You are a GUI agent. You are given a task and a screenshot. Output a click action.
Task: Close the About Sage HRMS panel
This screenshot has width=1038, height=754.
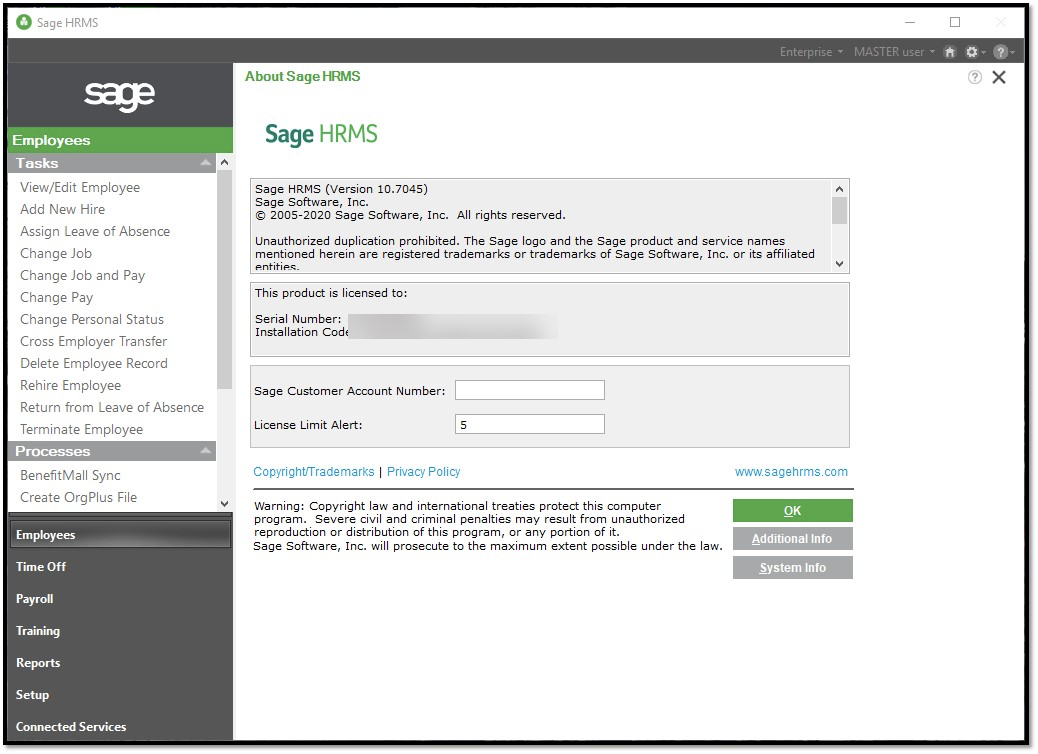[x=999, y=77]
